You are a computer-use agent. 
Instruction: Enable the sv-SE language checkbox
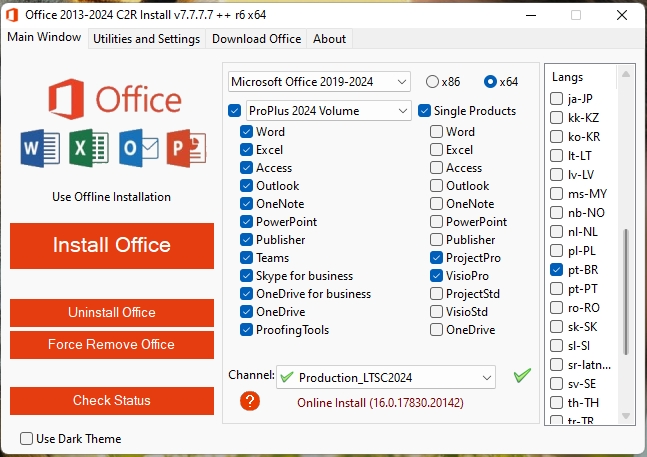click(x=557, y=384)
